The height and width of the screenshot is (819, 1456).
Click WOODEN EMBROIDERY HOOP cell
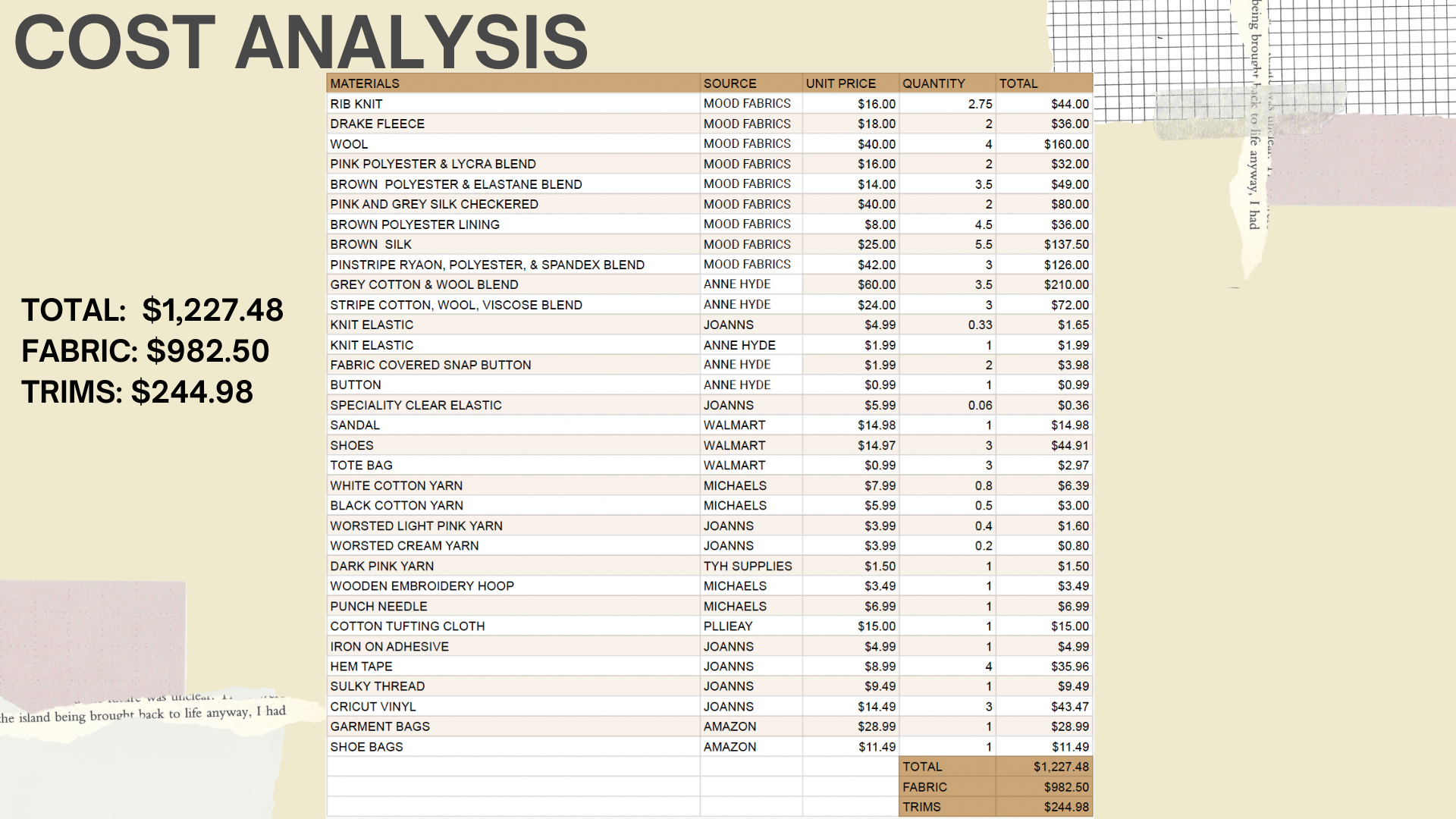[513, 586]
